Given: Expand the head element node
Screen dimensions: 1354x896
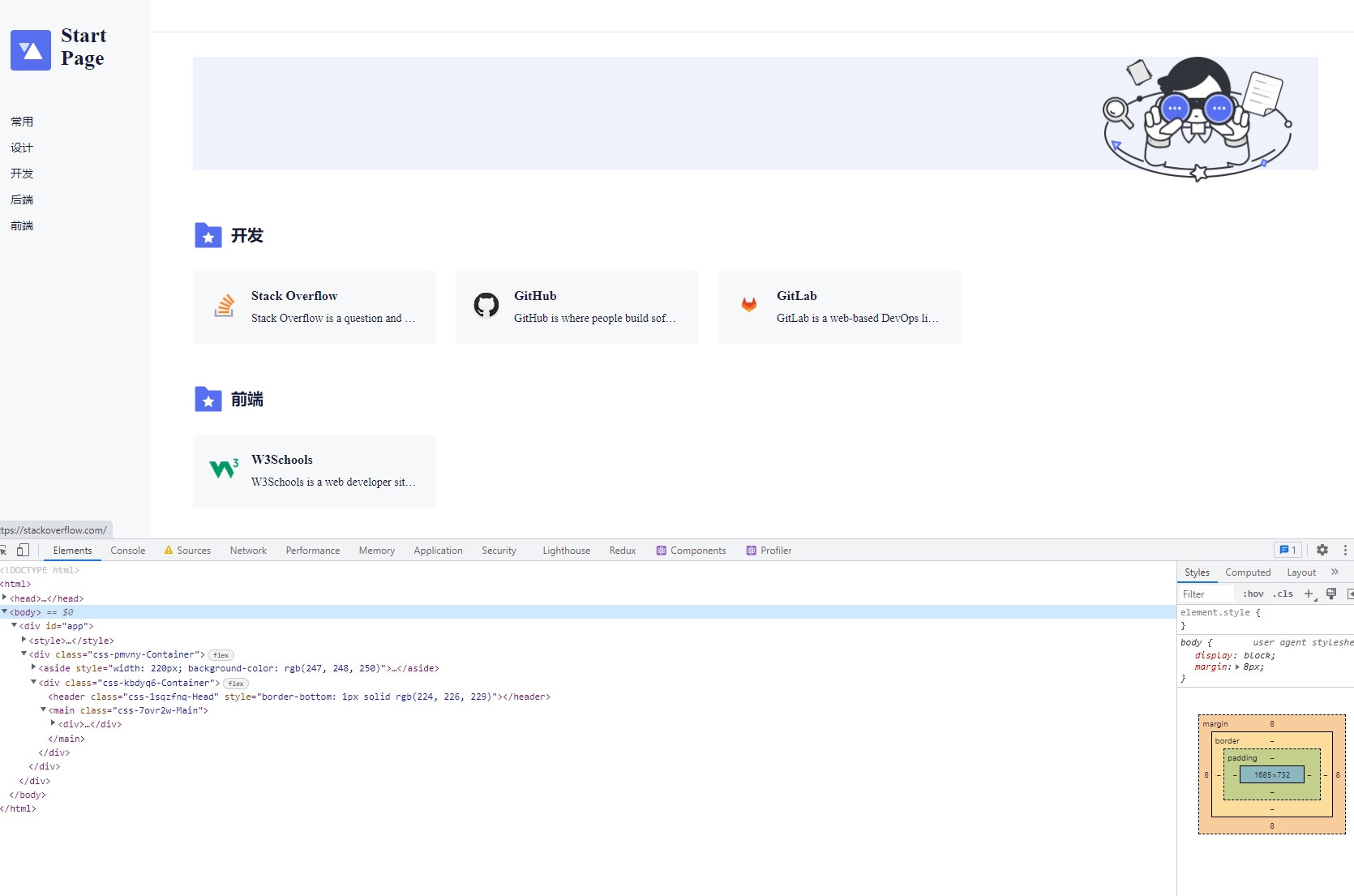Looking at the screenshot, I should click(5, 598).
